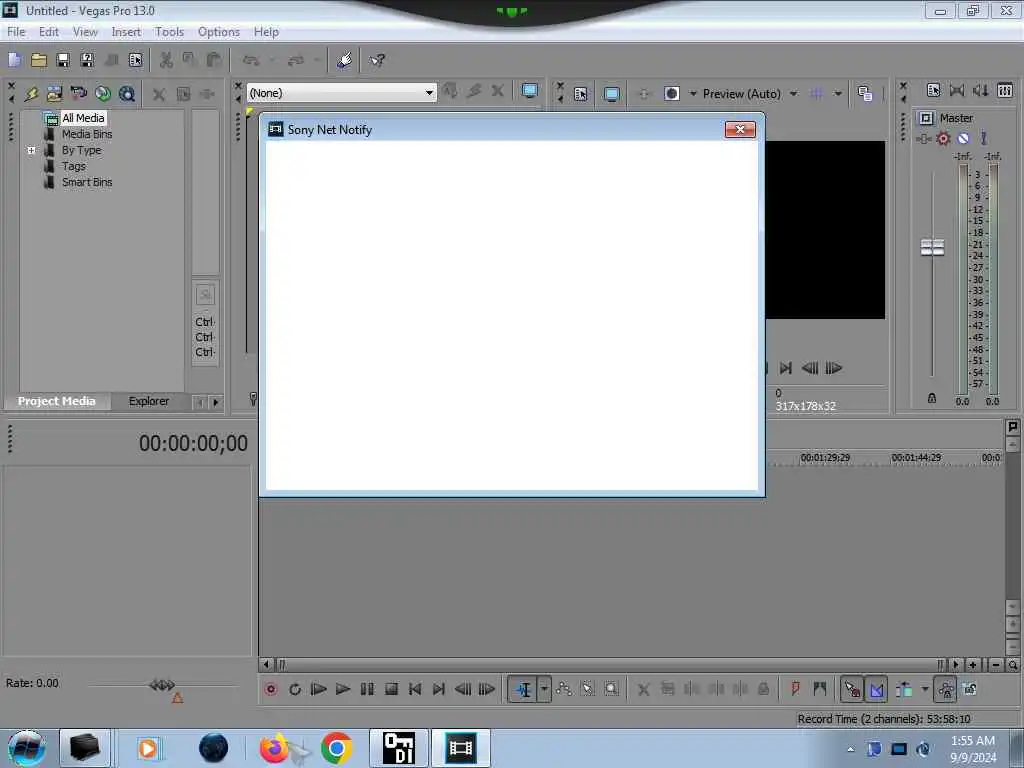Zoom in timeline with the plus button
This screenshot has height=768, width=1024.
pyautogui.click(x=972, y=665)
